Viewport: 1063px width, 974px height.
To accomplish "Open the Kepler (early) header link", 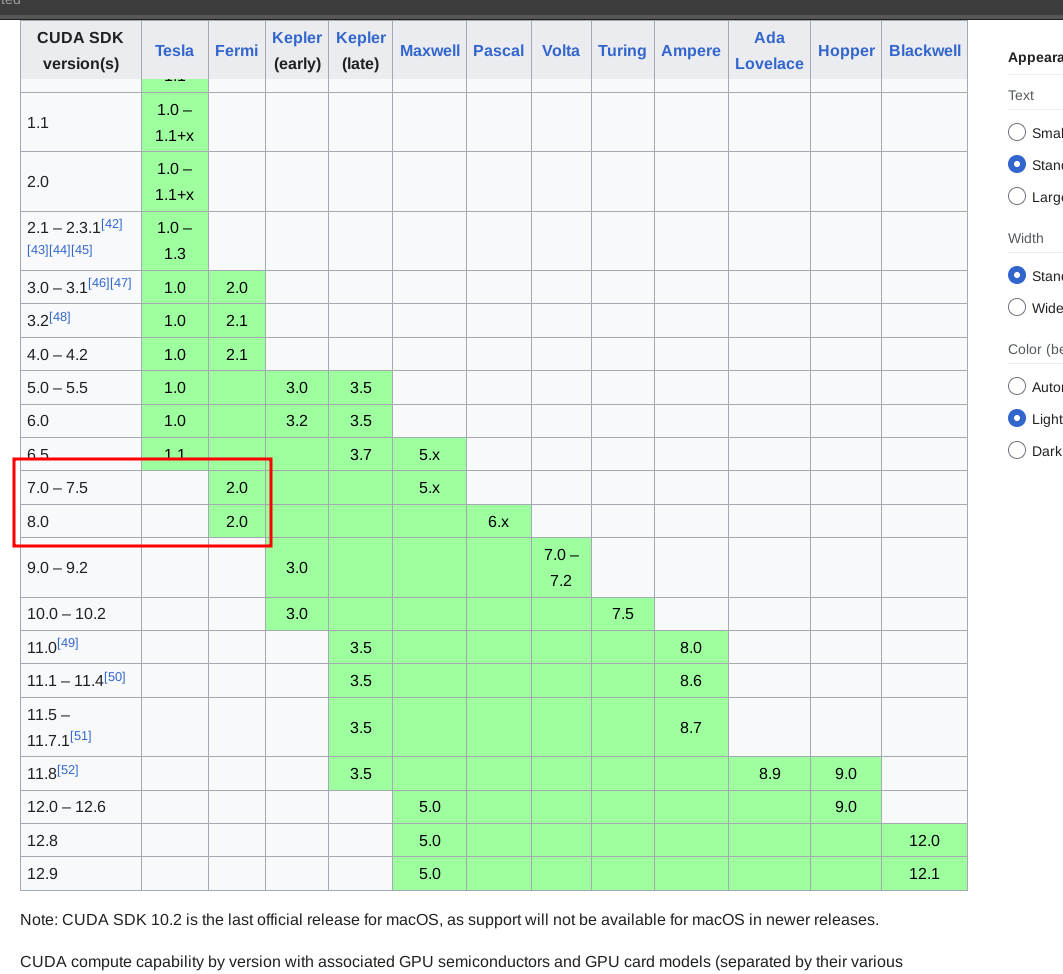I will (297, 38).
